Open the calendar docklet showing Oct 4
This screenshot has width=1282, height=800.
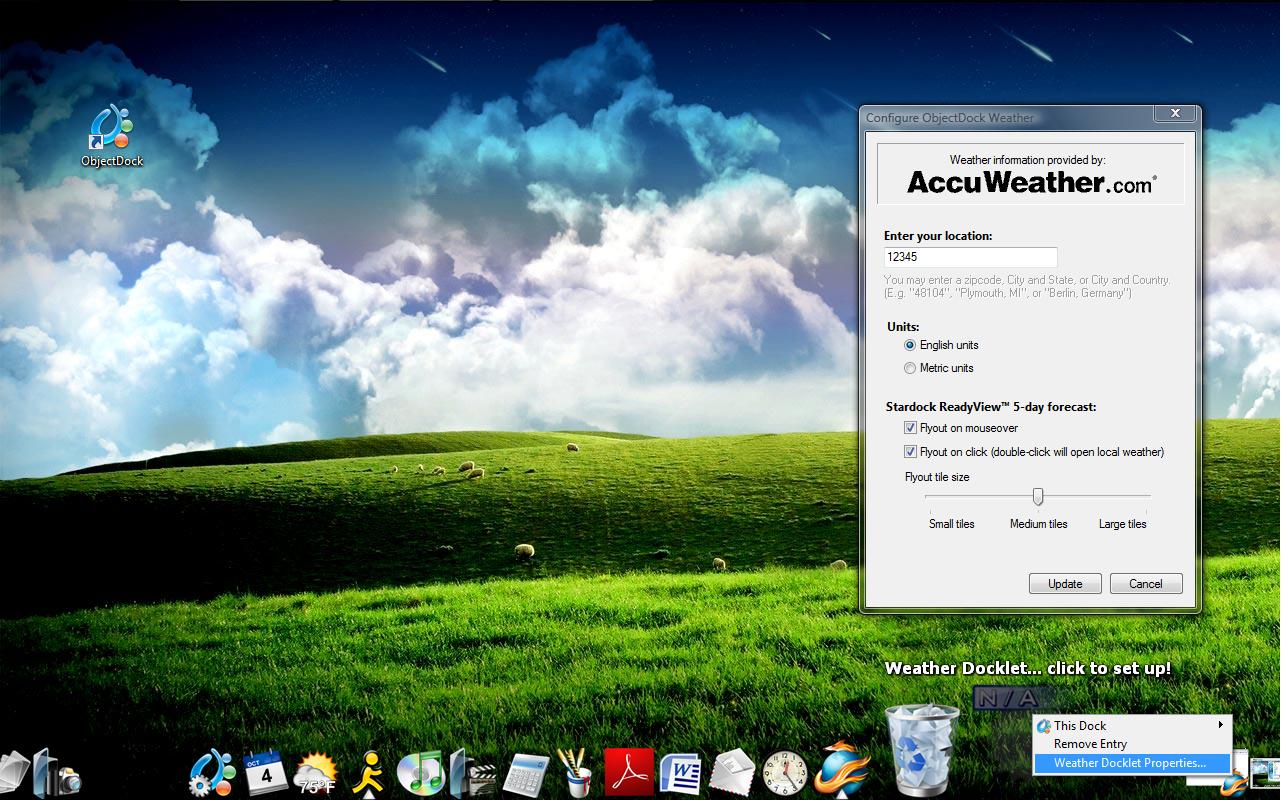[x=266, y=773]
